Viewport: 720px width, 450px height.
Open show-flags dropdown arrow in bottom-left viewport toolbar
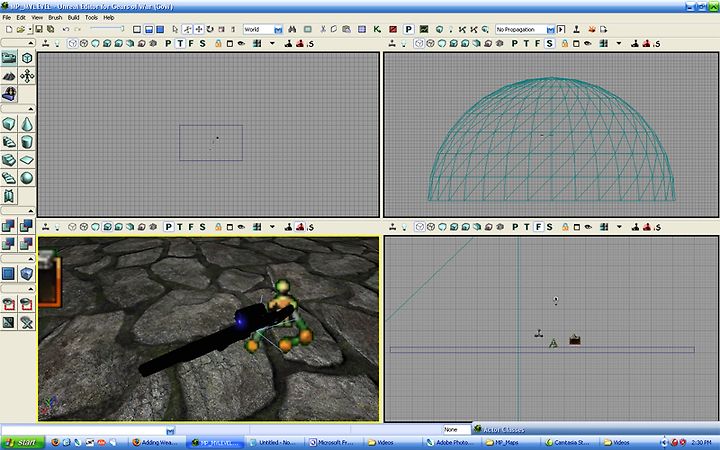(x=272, y=227)
